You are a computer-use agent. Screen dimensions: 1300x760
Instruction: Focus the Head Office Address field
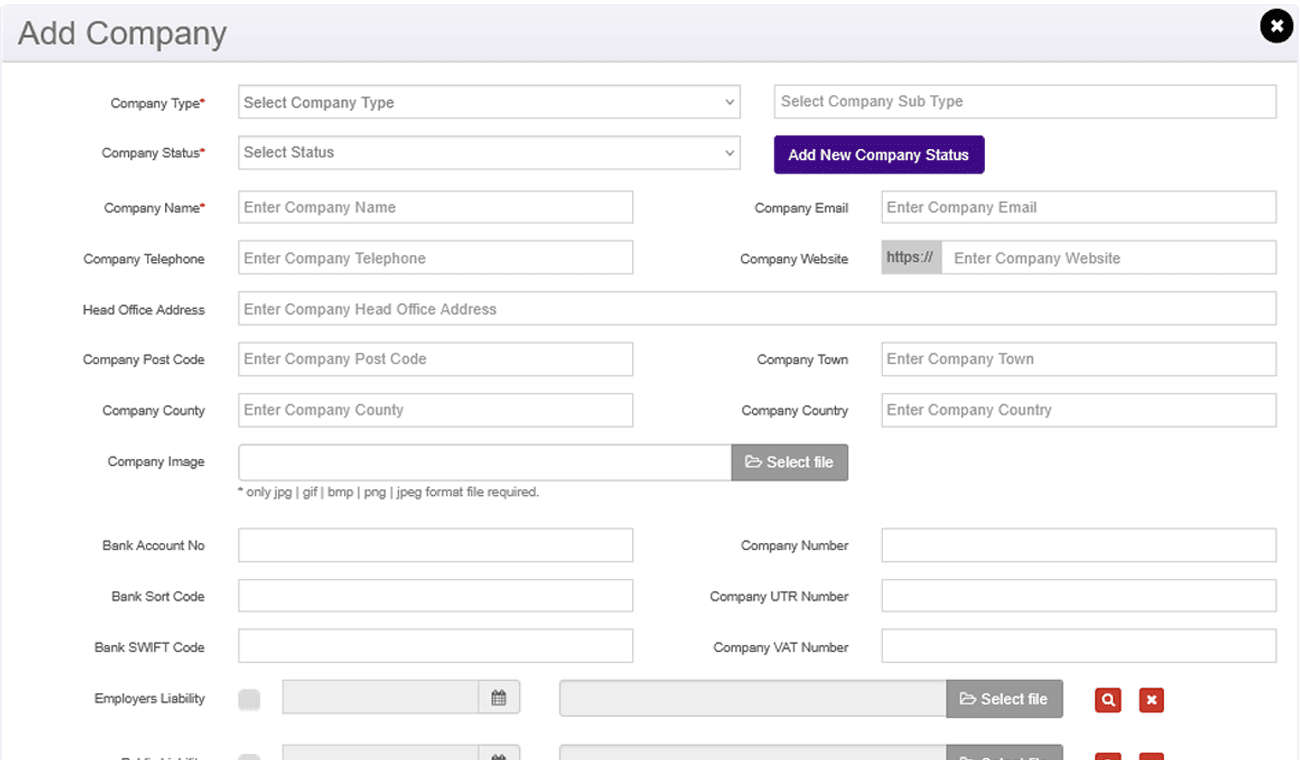click(756, 309)
